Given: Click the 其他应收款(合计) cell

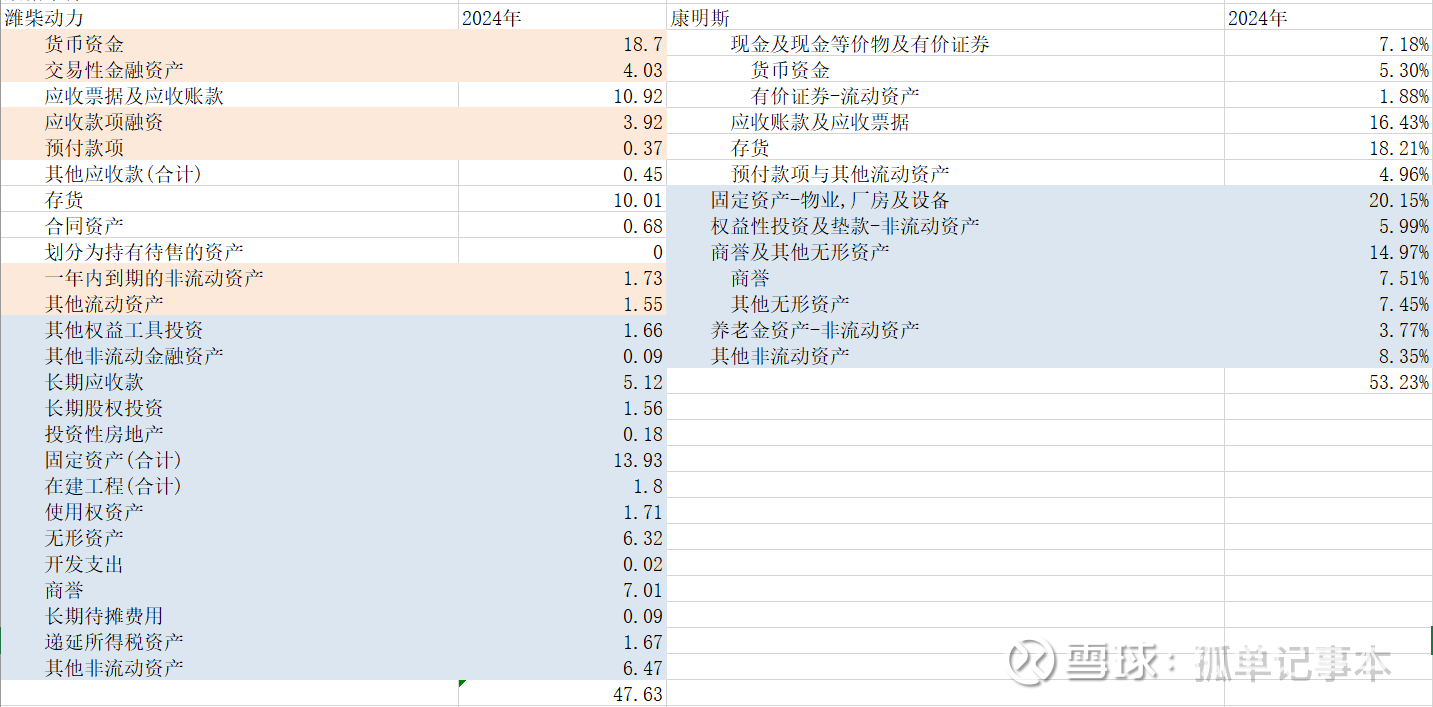Looking at the screenshot, I should [229, 174].
